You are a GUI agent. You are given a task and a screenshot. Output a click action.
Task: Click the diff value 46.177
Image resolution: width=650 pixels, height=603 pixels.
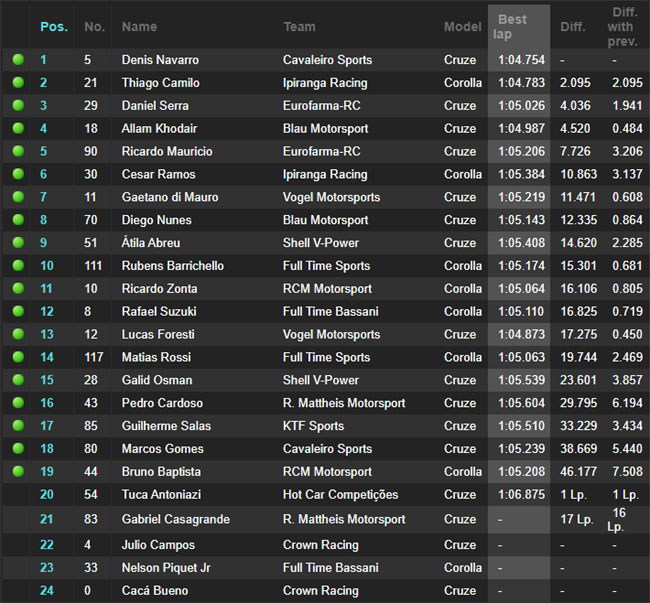579,471
